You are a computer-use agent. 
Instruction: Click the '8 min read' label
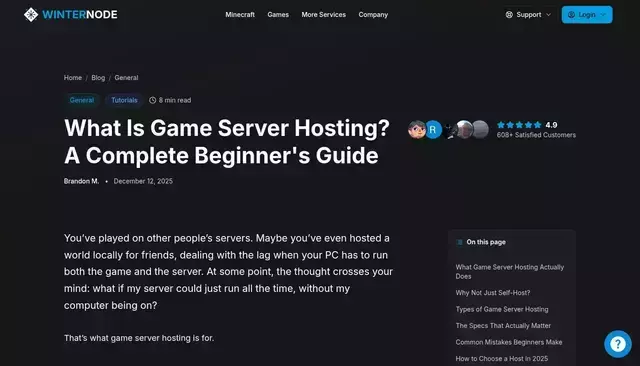coord(175,100)
